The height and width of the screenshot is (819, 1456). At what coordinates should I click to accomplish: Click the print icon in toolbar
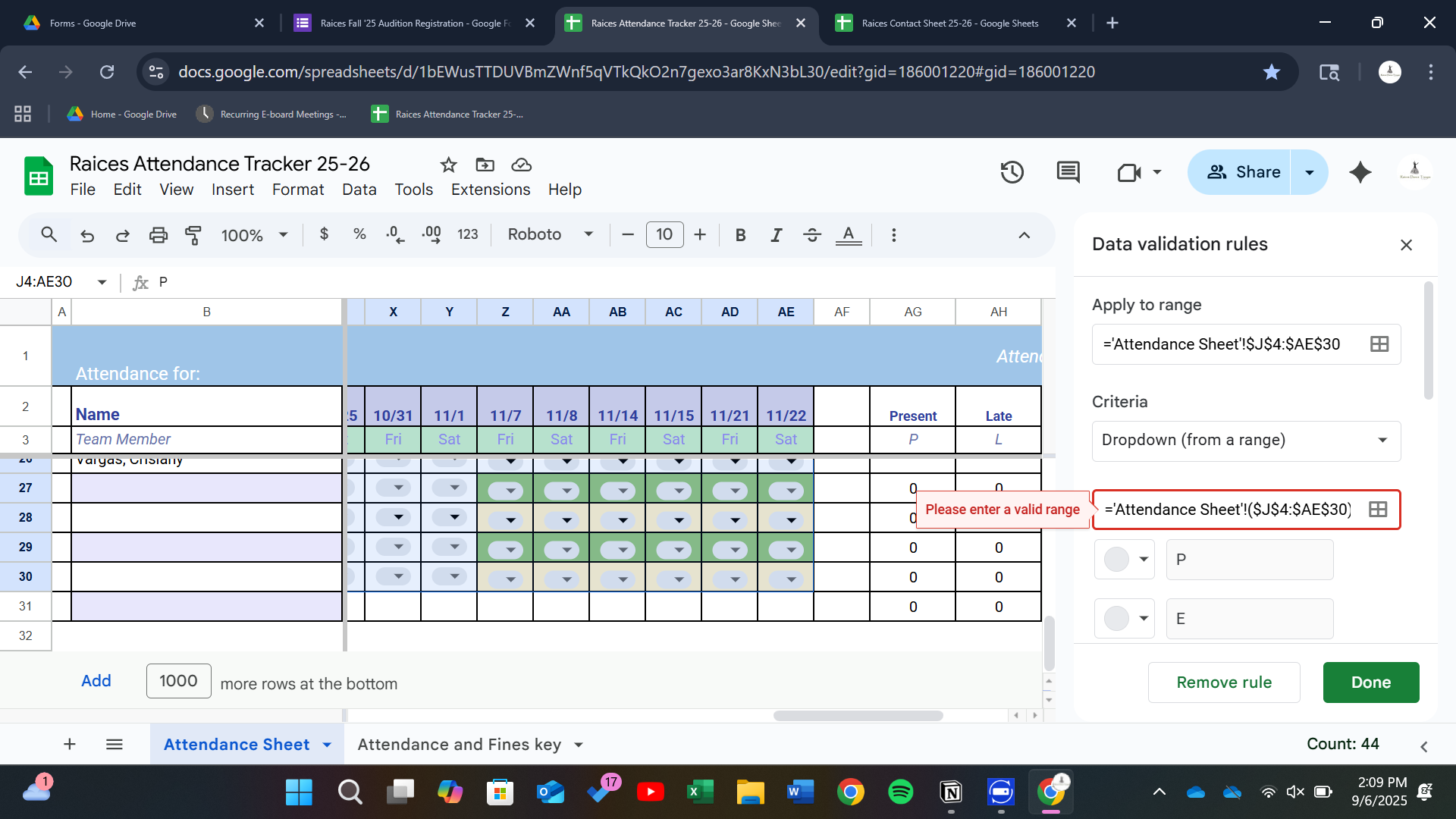coord(158,235)
